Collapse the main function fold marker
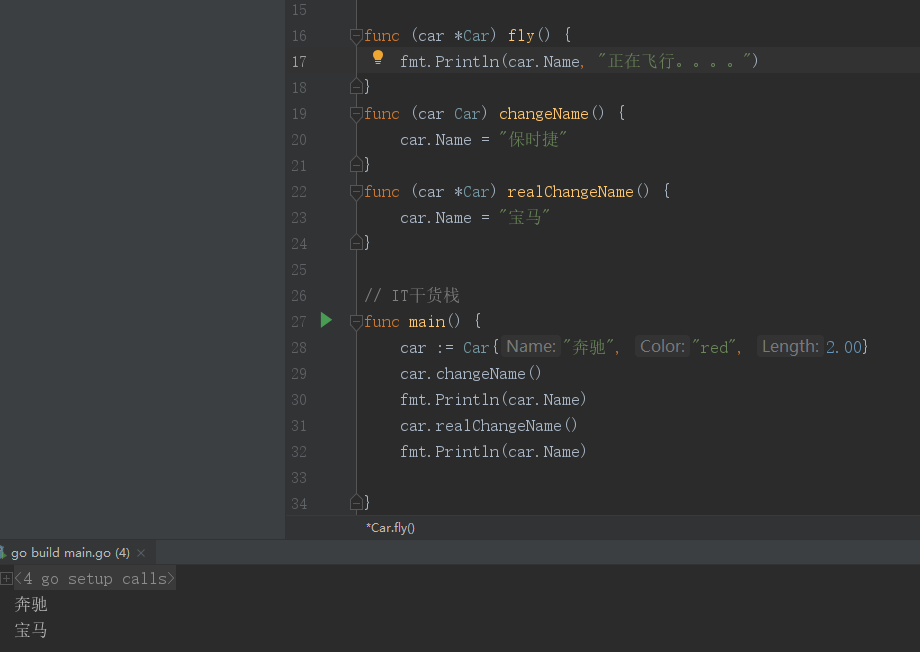This screenshot has width=920, height=652. pos(356,322)
